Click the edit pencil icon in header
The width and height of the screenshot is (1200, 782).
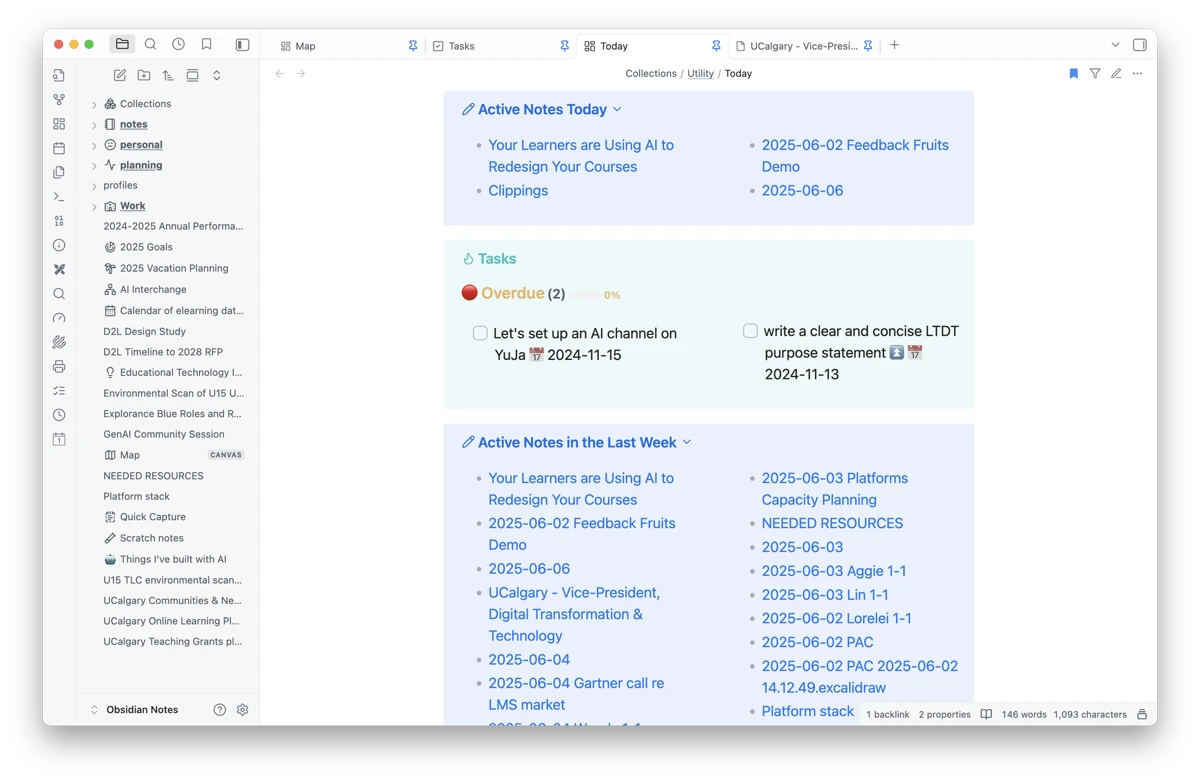pos(1116,74)
